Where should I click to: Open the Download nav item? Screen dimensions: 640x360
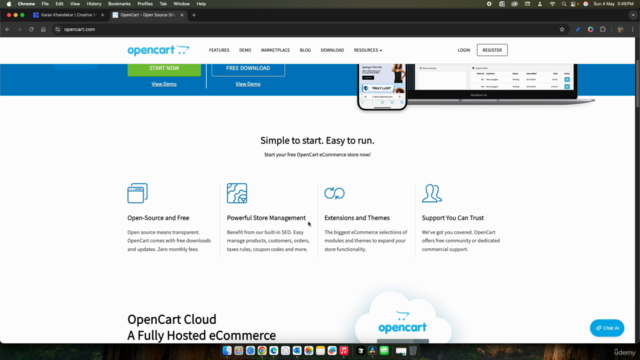click(332, 50)
